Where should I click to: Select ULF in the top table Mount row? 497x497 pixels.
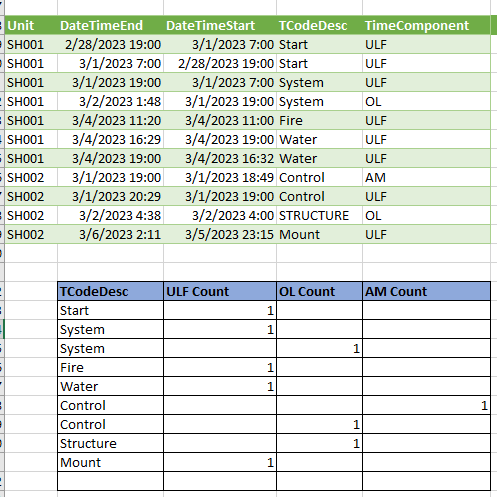point(426,234)
